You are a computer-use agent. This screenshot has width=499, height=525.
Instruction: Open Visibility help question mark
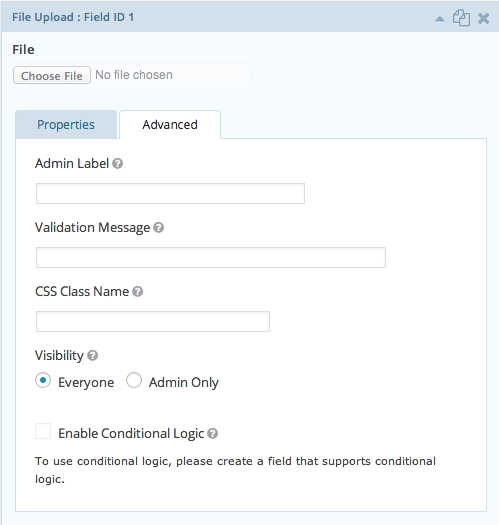click(x=92, y=356)
